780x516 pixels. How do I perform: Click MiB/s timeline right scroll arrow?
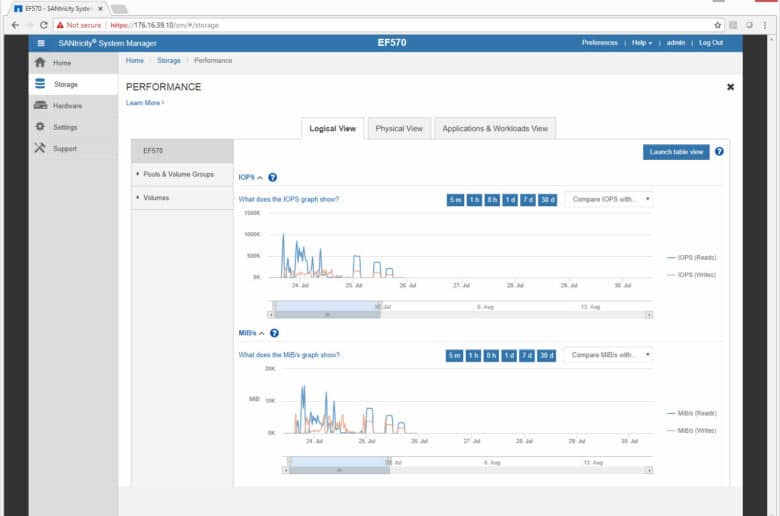pyautogui.click(x=649, y=470)
